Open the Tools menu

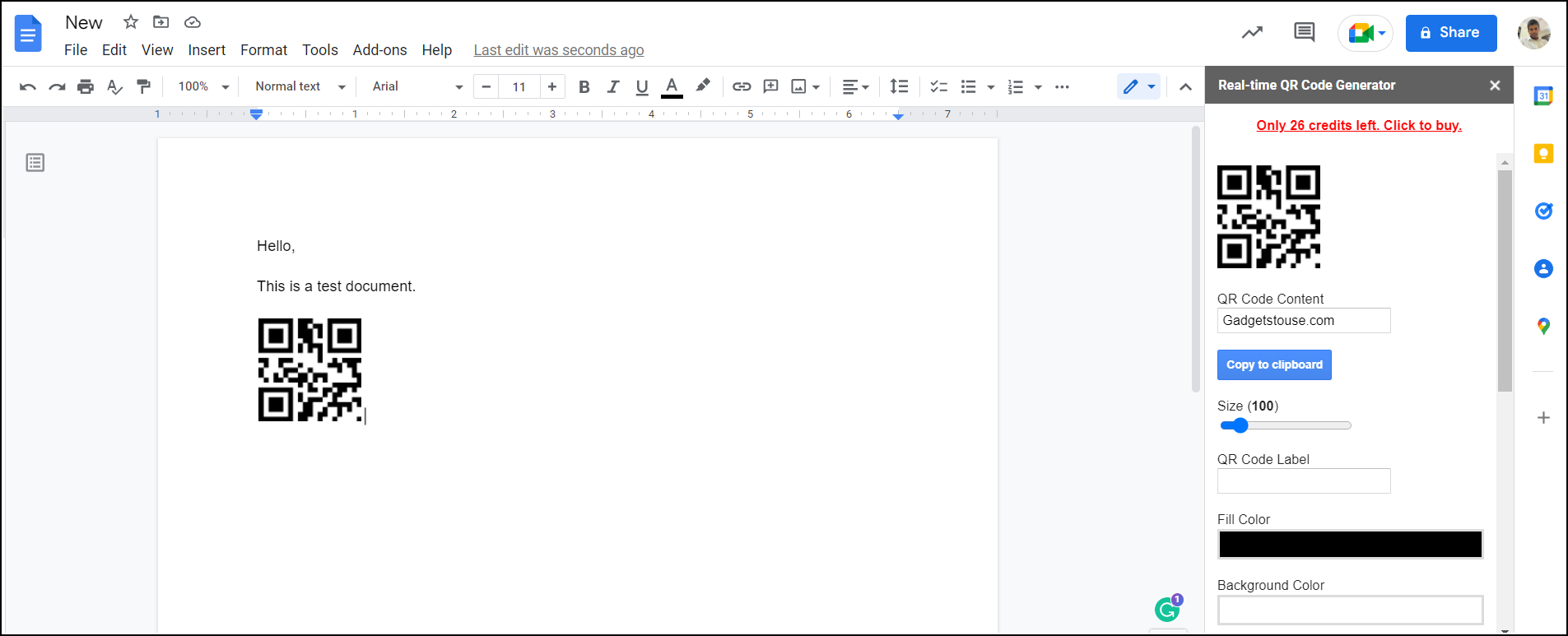[320, 50]
